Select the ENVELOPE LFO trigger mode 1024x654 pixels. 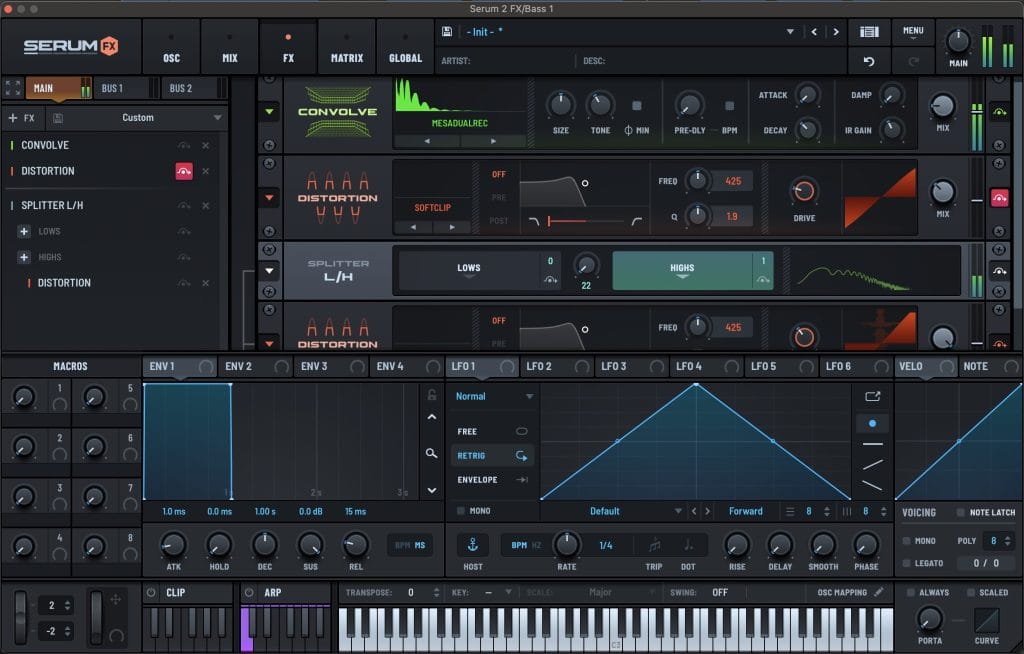[492, 480]
